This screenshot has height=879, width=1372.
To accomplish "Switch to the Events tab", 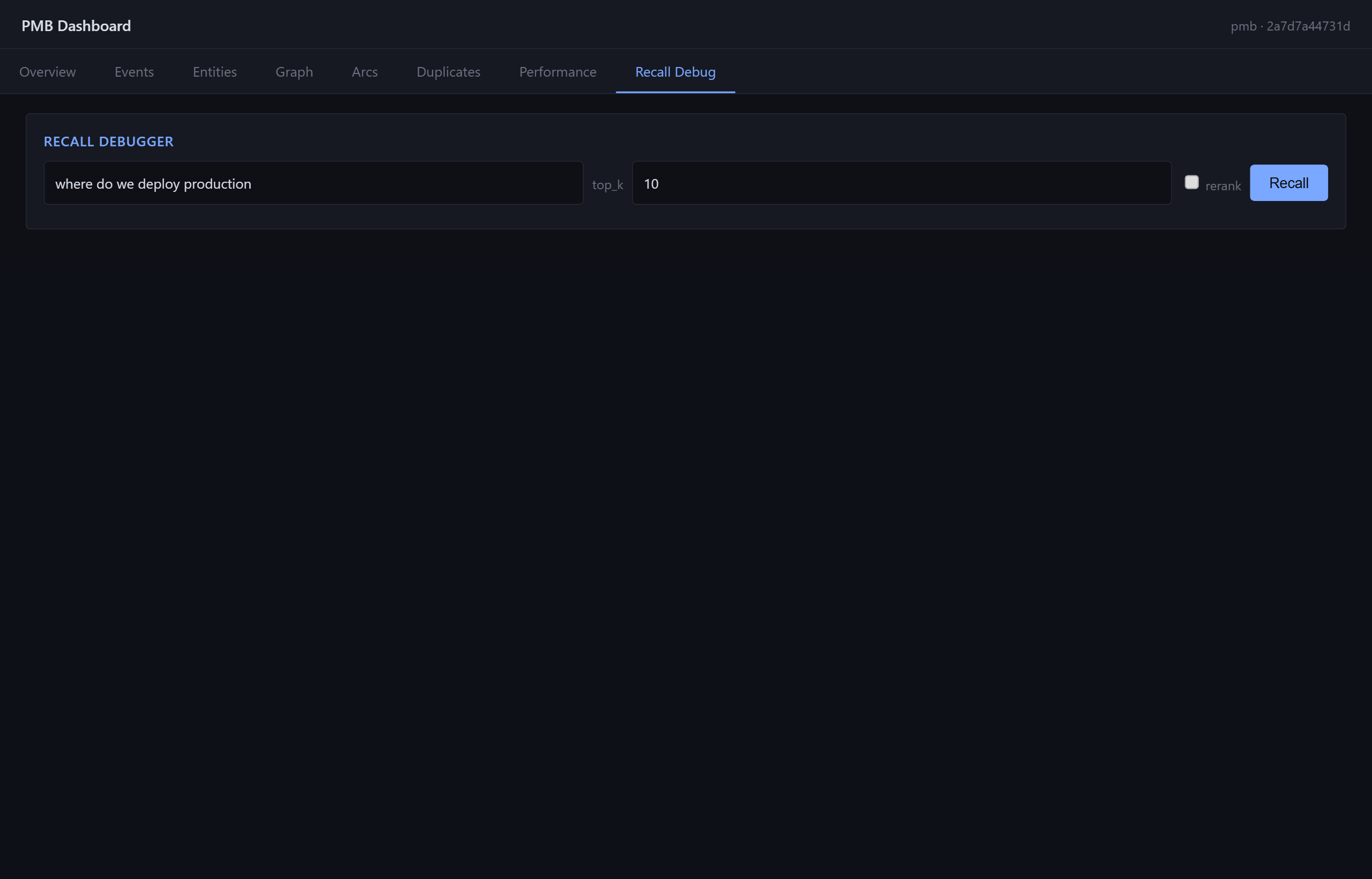I will point(134,72).
